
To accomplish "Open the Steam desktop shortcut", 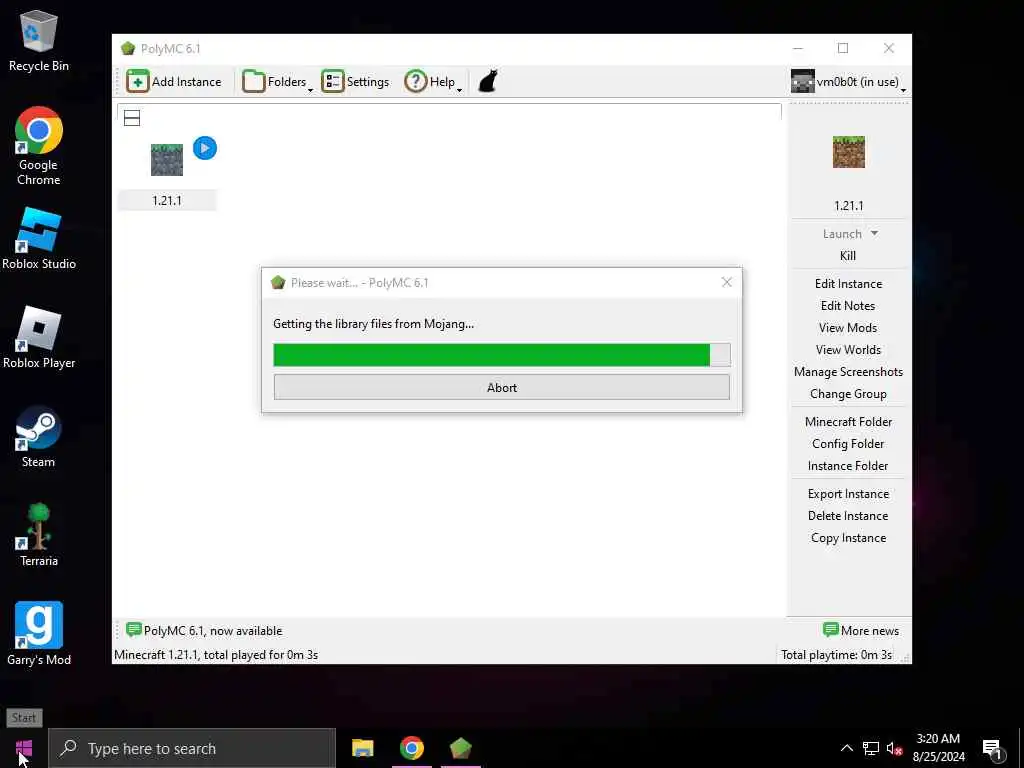I will 39,437.
